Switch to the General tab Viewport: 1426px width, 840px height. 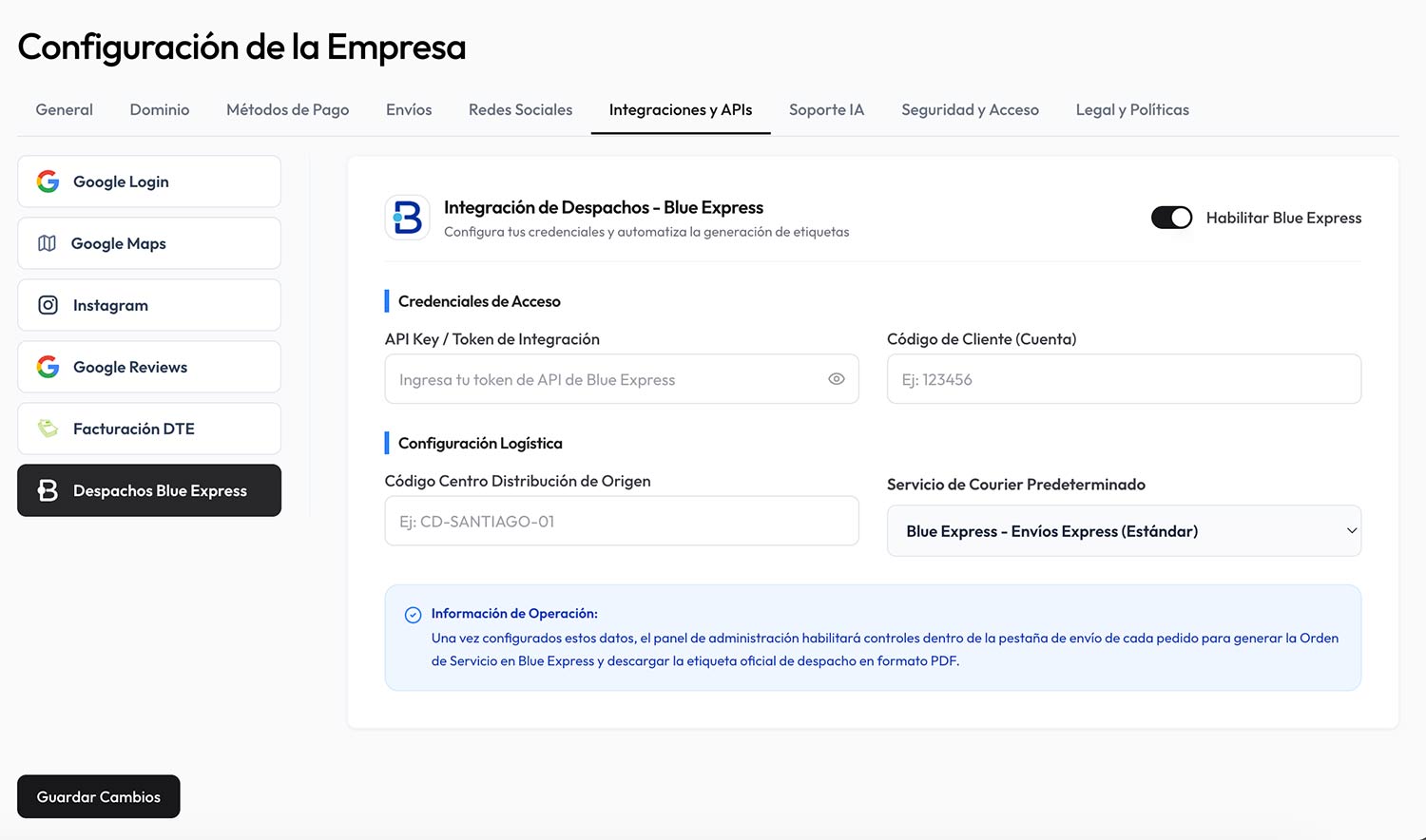65,110
